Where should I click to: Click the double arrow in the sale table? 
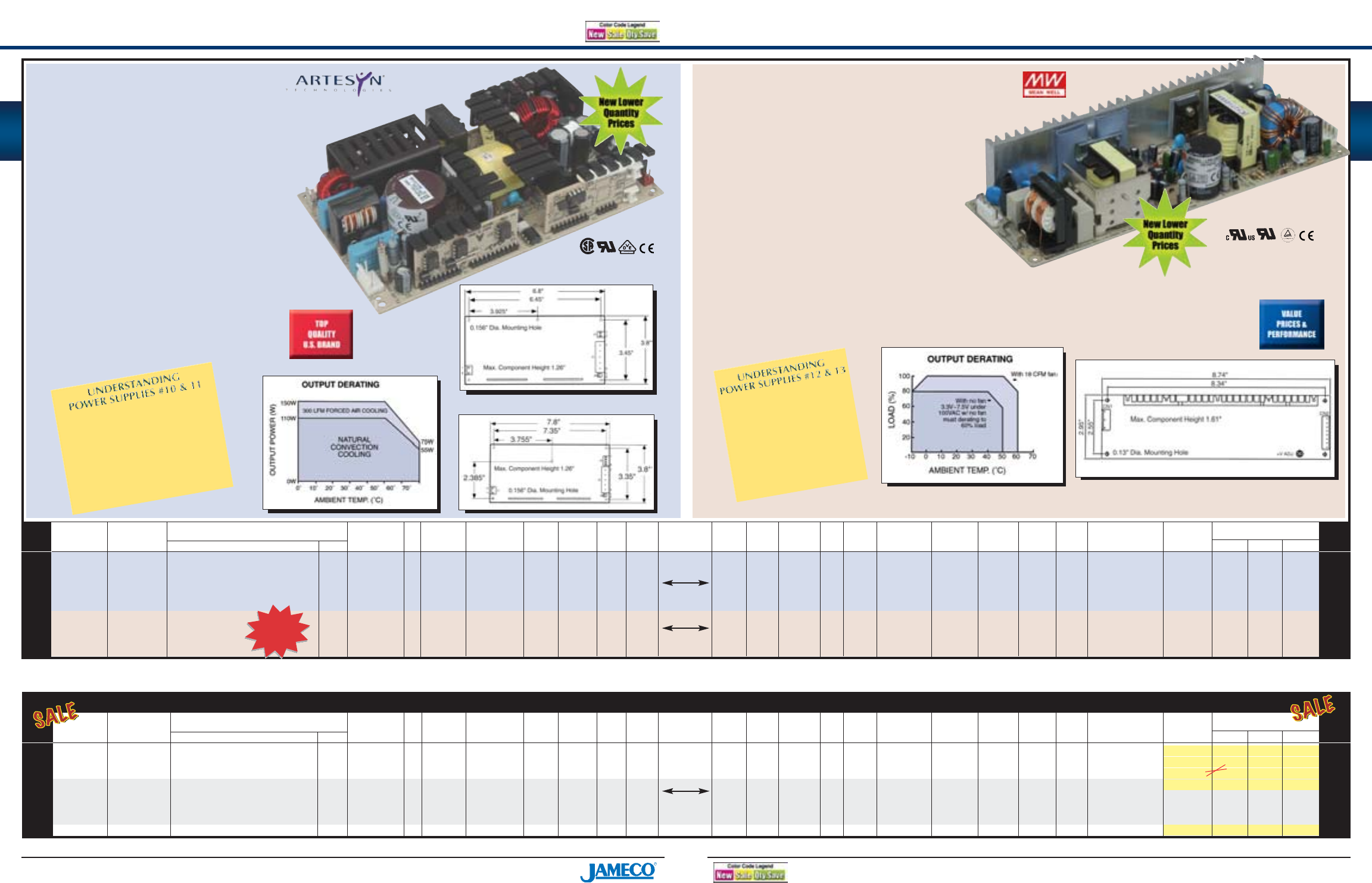pyautogui.click(x=685, y=791)
